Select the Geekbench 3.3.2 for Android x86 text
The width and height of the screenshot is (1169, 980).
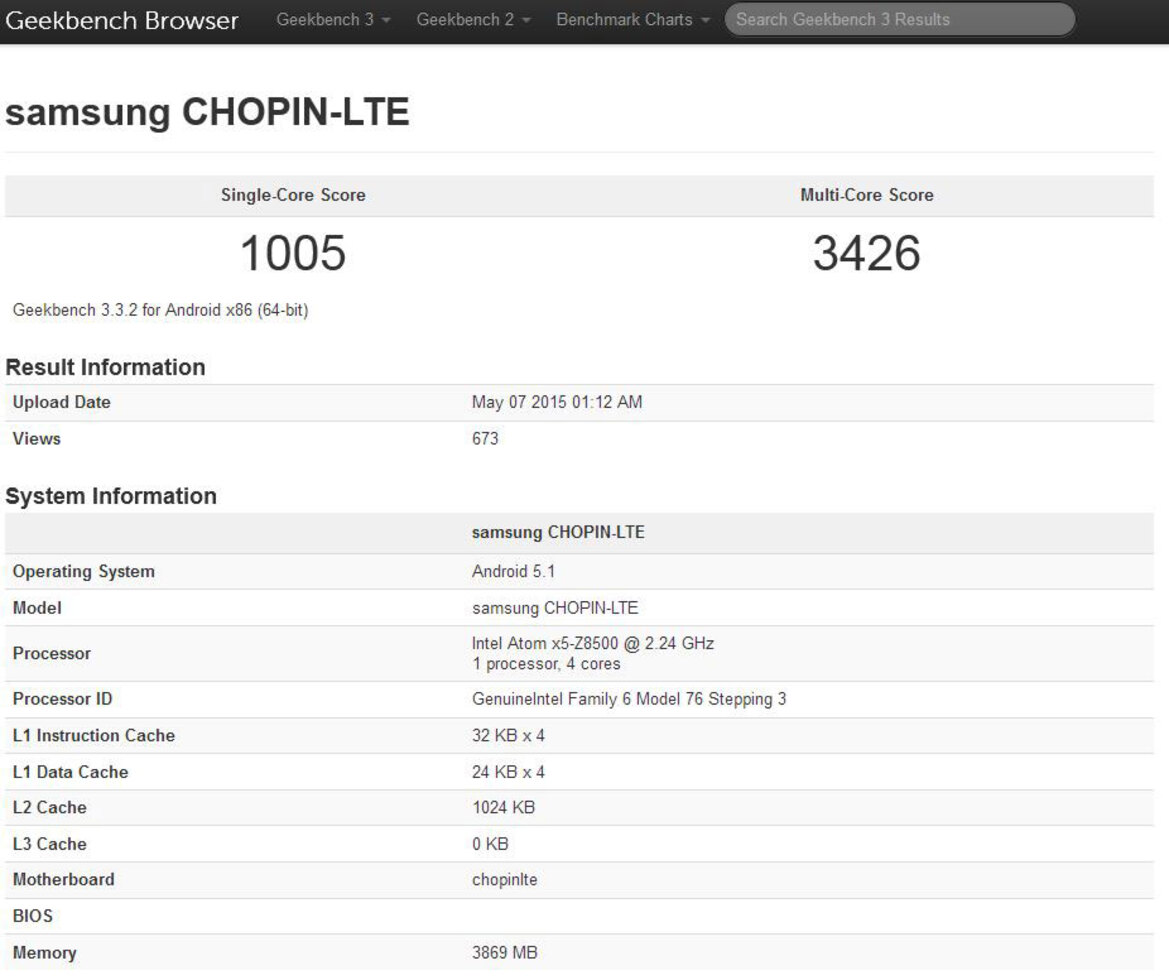pyautogui.click(x=160, y=310)
